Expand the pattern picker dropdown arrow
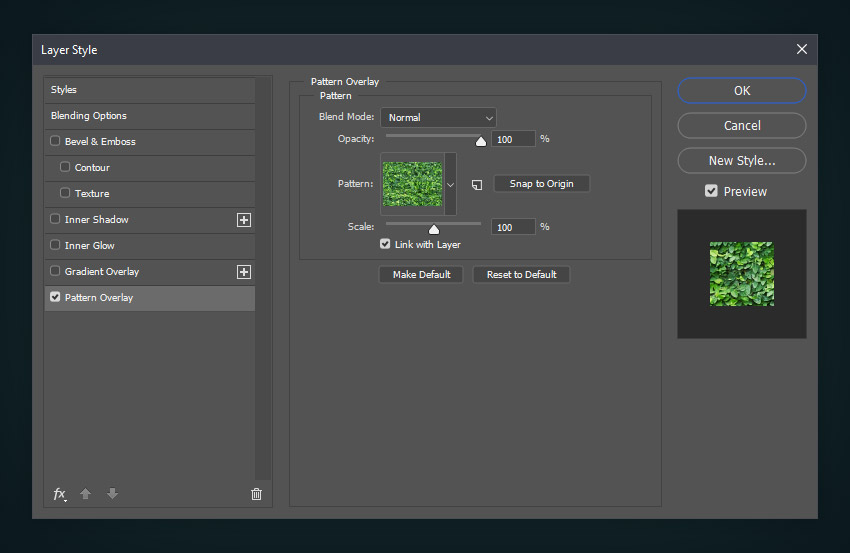The height and width of the screenshot is (553, 850). (x=450, y=184)
